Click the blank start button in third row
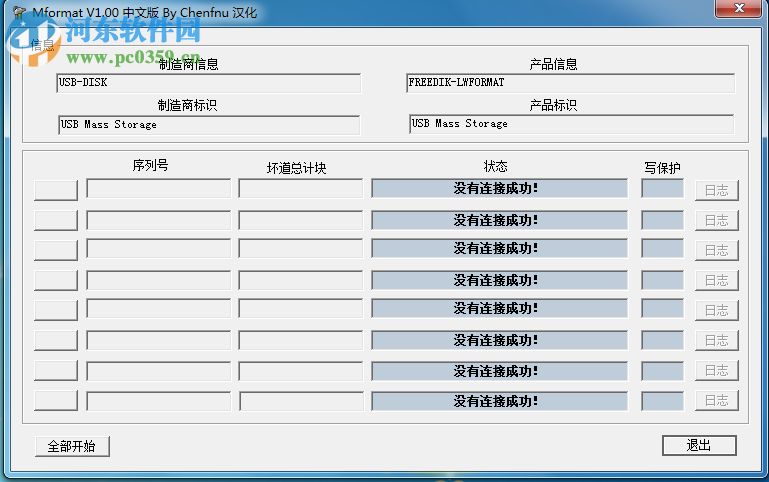Screen dimensions: 769x482 point(56,250)
